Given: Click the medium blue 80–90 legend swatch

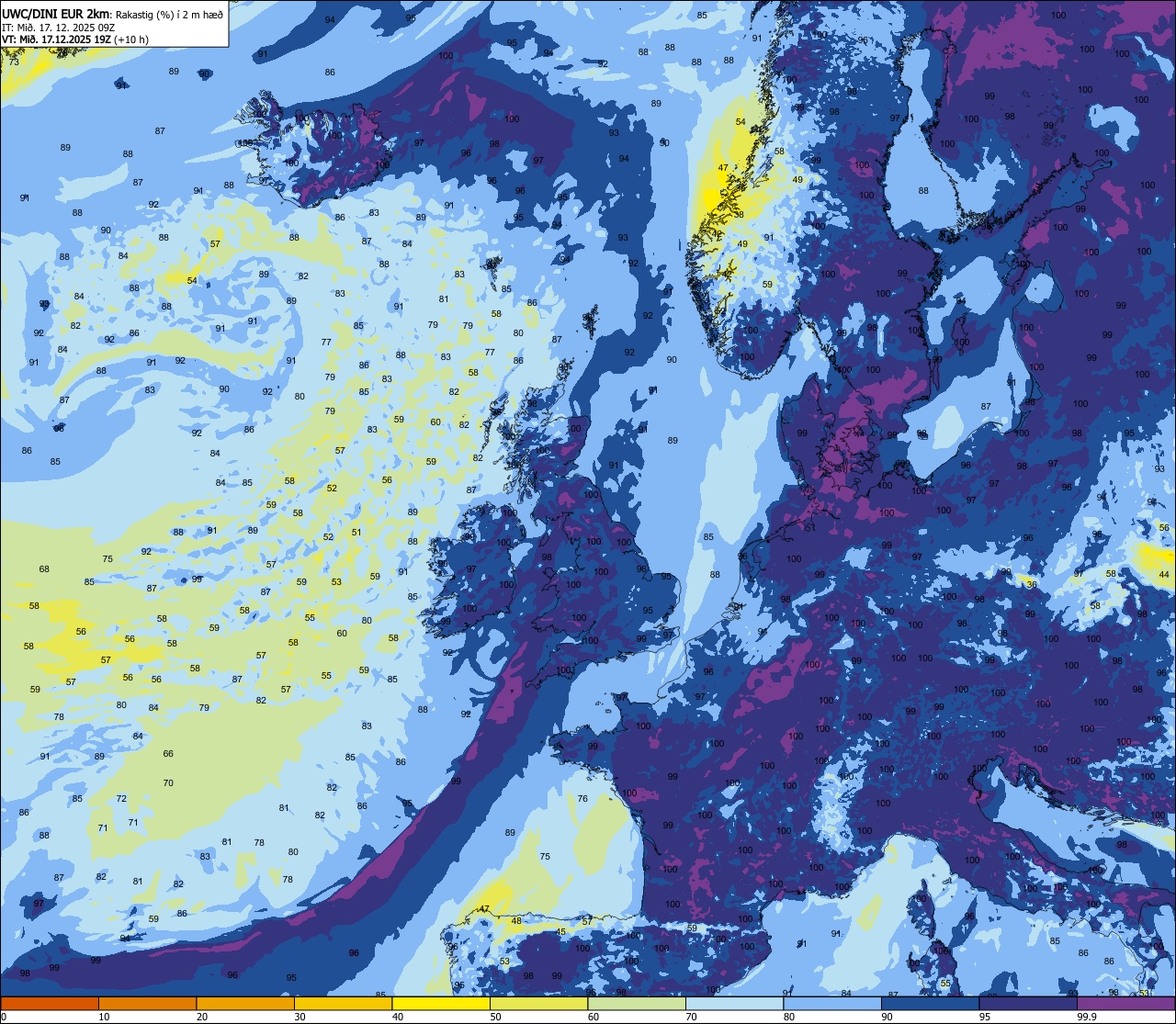Looking at the screenshot, I should point(831,1003).
